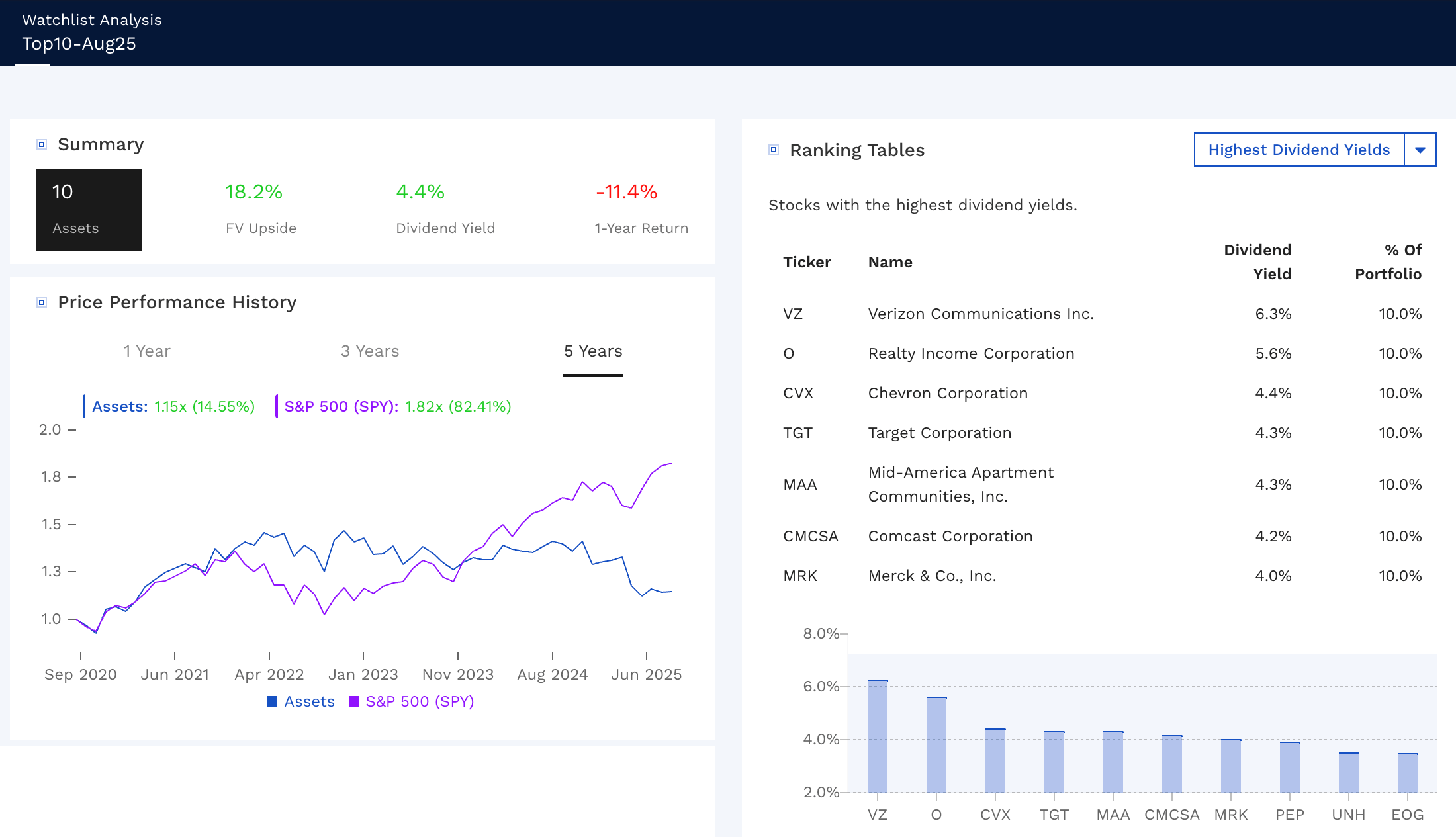Click the Ticker column header
The width and height of the screenshot is (1456, 837).
click(807, 262)
